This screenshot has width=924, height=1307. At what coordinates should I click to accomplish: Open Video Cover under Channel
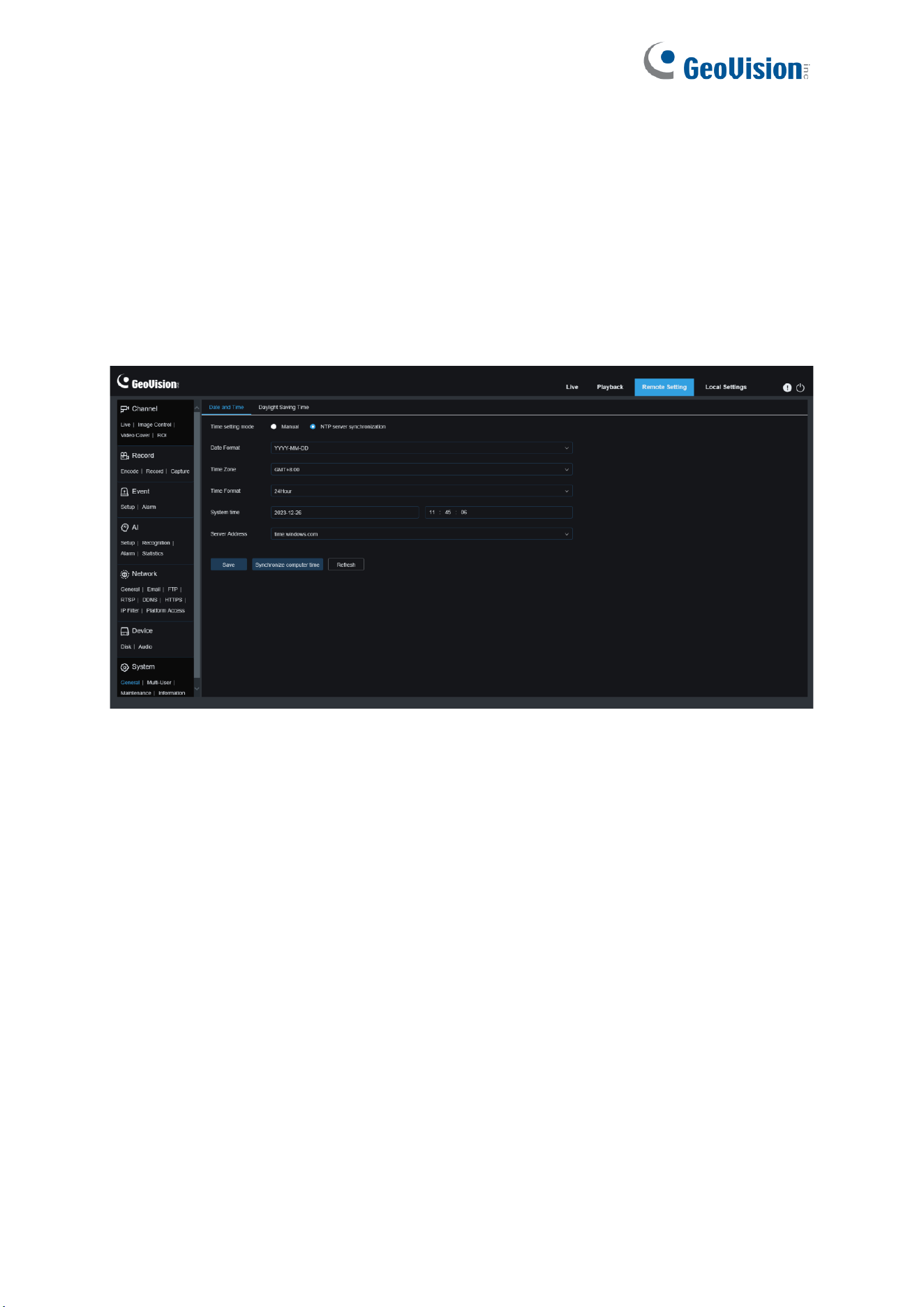point(135,435)
